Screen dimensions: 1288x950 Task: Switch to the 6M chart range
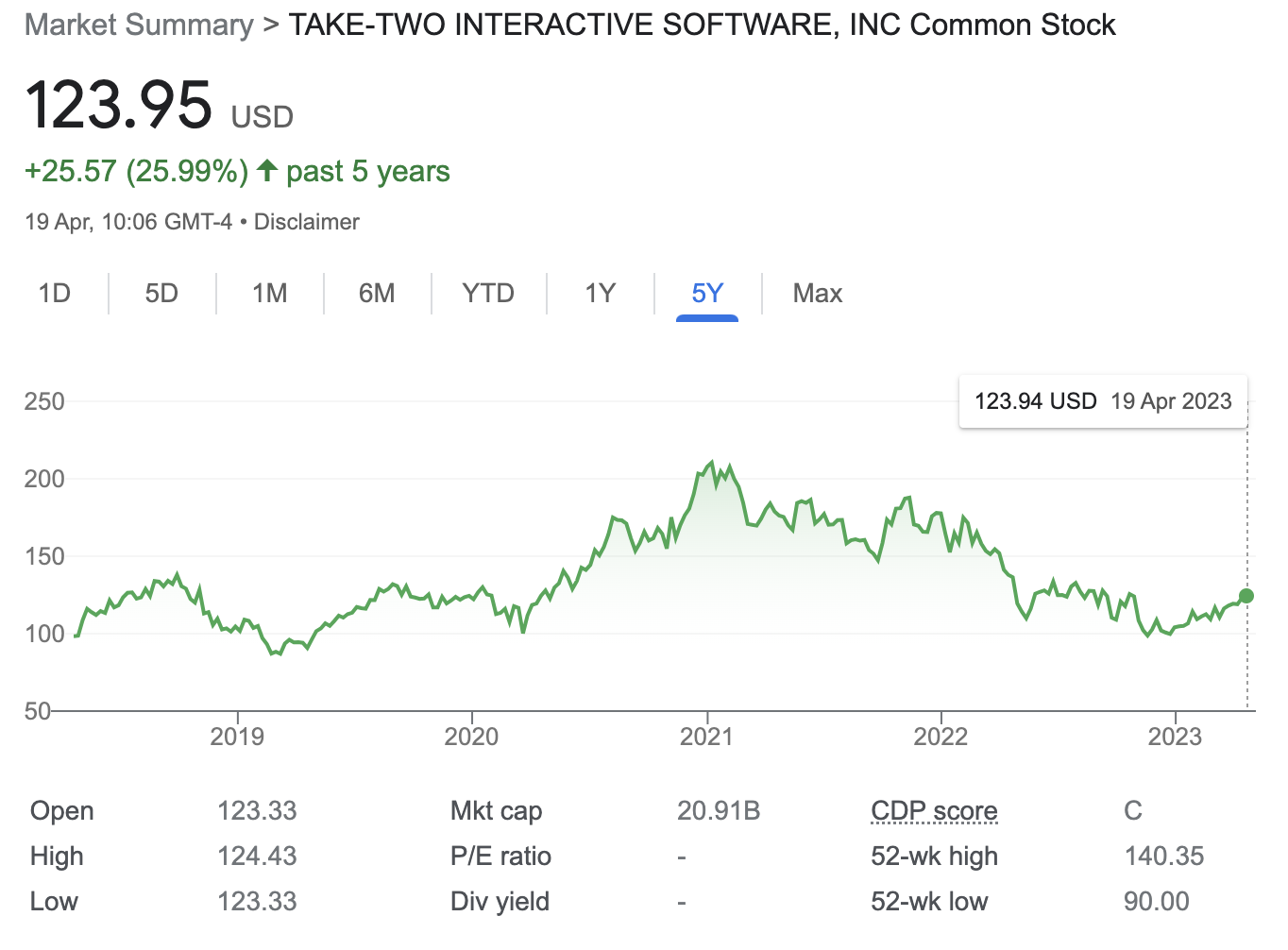coord(377,294)
